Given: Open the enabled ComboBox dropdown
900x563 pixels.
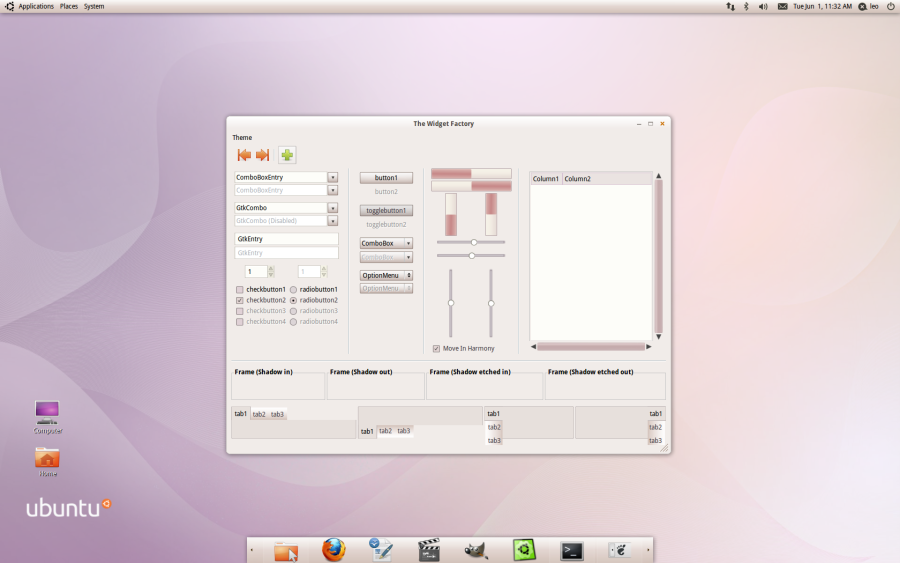Looking at the screenshot, I should point(386,243).
